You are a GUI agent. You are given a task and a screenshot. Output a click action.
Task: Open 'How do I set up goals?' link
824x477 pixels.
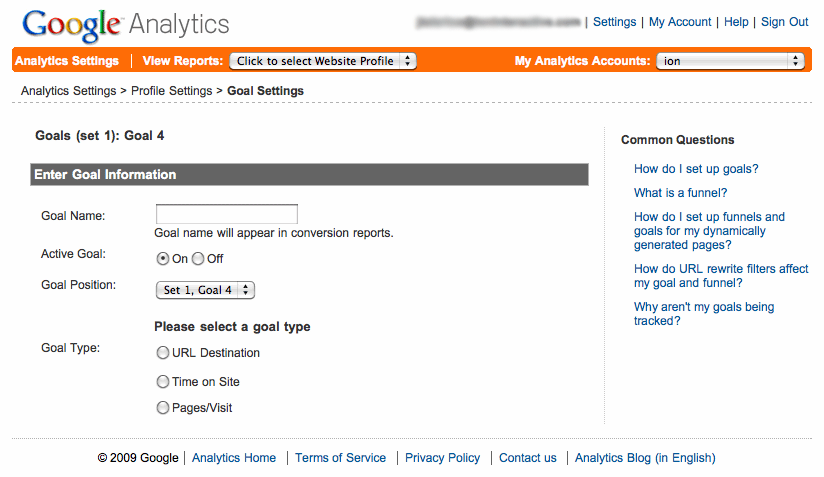[696, 169]
